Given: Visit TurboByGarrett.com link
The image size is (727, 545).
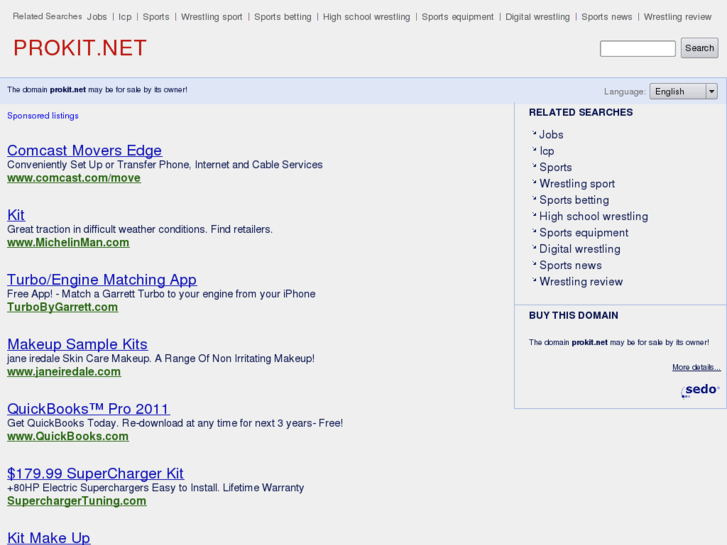Looking at the screenshot, I should [x=63, y=307].
